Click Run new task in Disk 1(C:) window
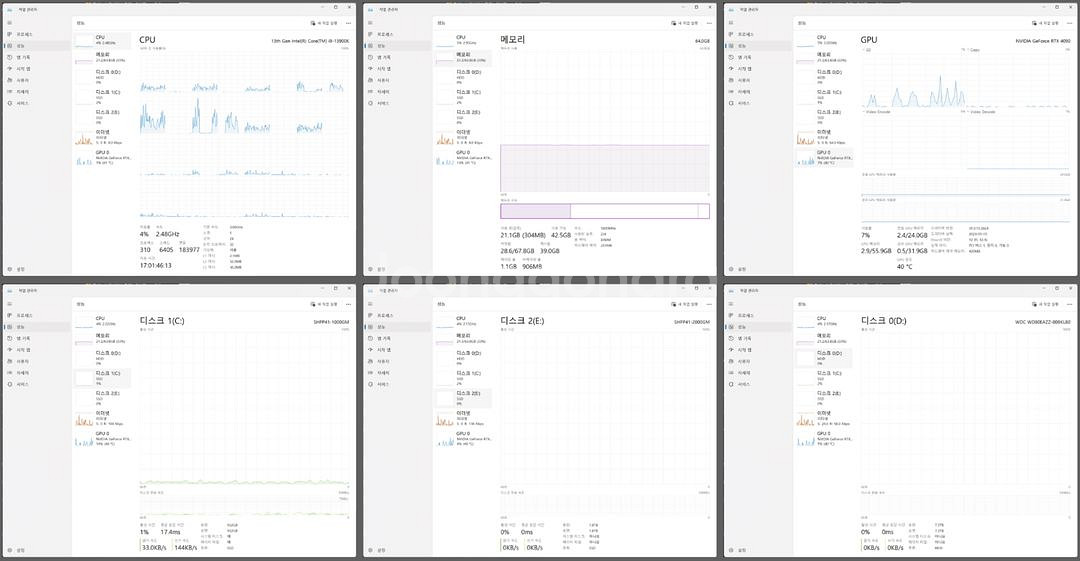The width and height of the screenshot is (1080, 561). click(324, 304)
